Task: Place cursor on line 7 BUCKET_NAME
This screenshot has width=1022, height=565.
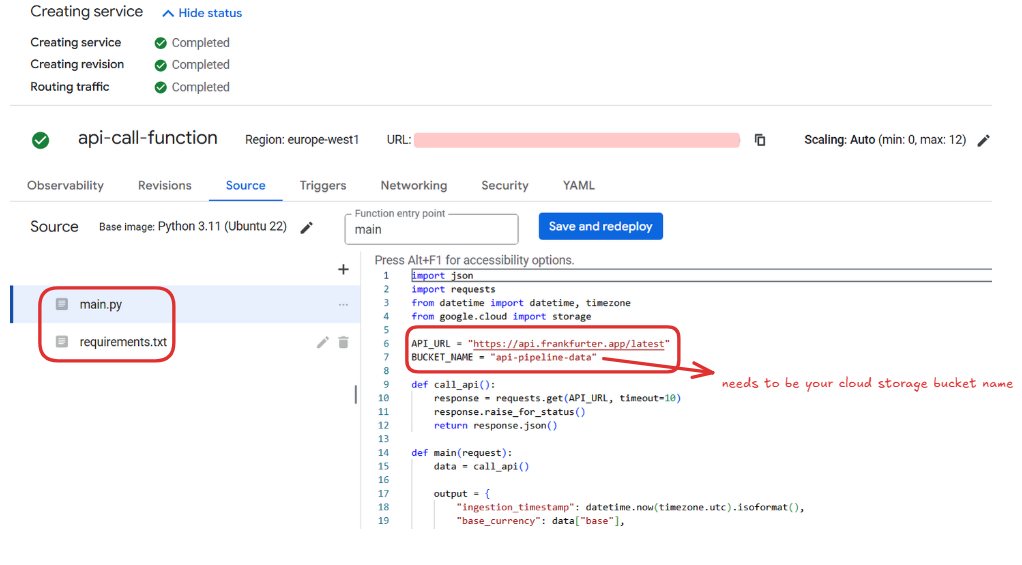Action: 504,357
